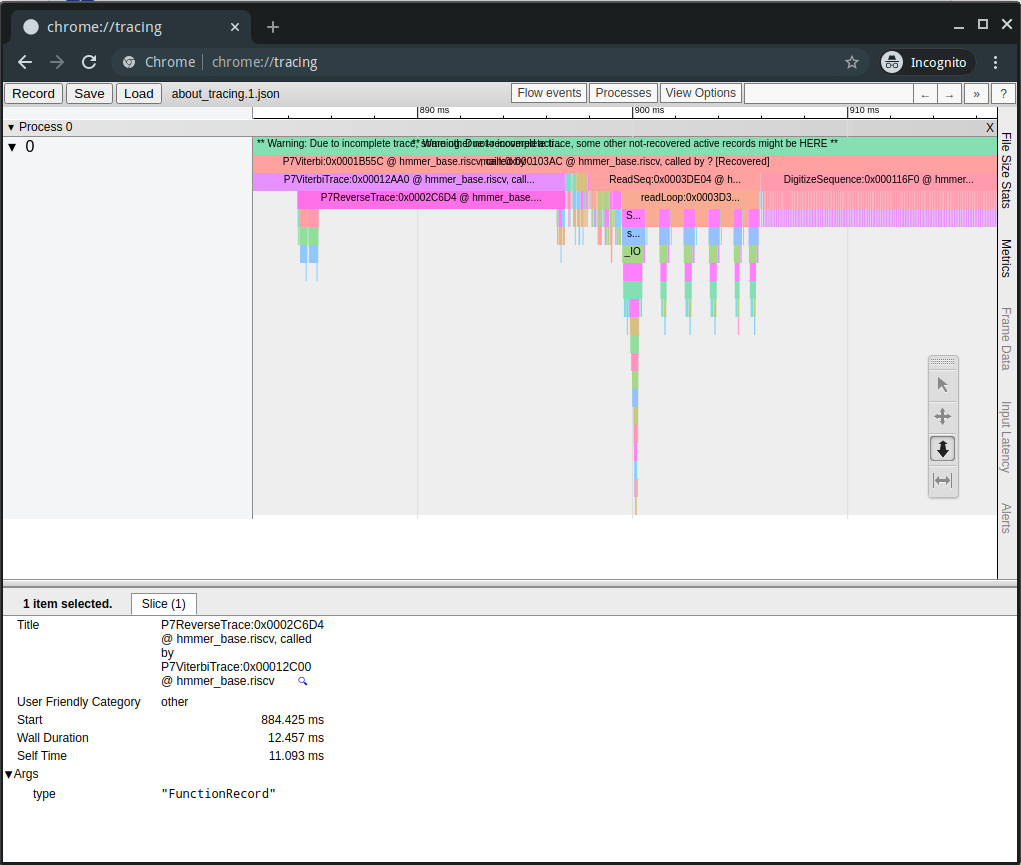Open the View Options dropdown
This screenshot has width=1021, height=865.
pos(700,93)
